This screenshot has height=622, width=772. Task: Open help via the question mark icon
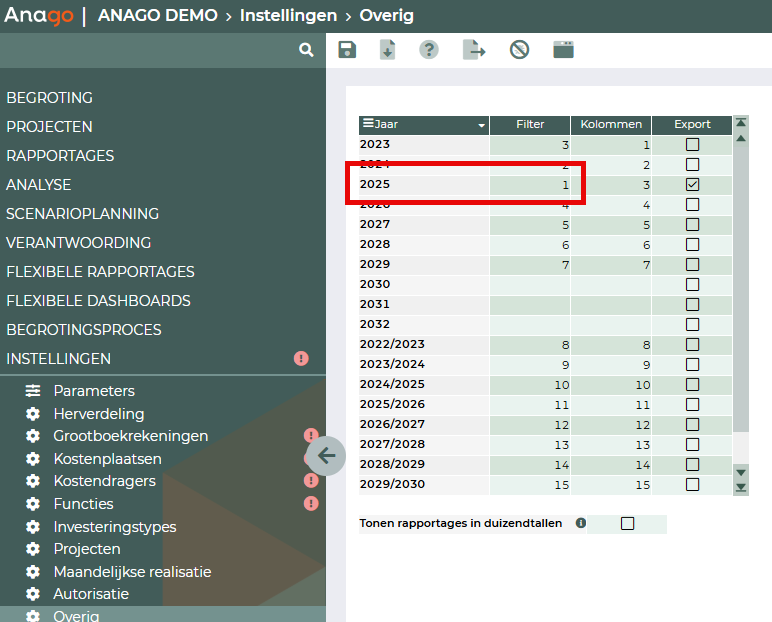(x=429, y=50)
